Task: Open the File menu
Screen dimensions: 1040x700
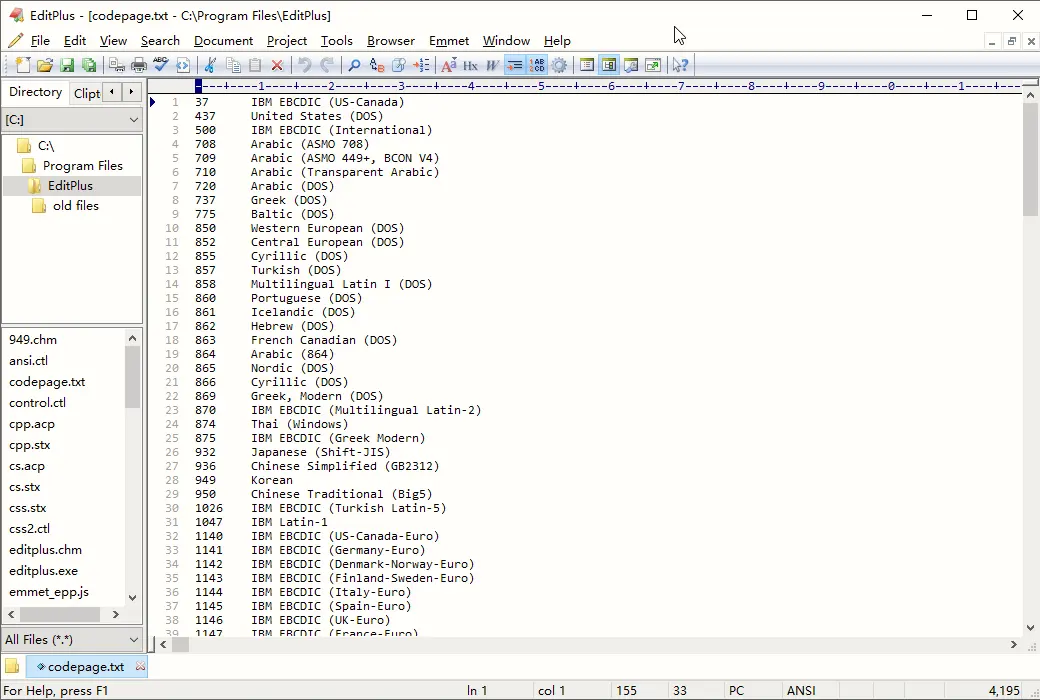Action: coord(40,40)
